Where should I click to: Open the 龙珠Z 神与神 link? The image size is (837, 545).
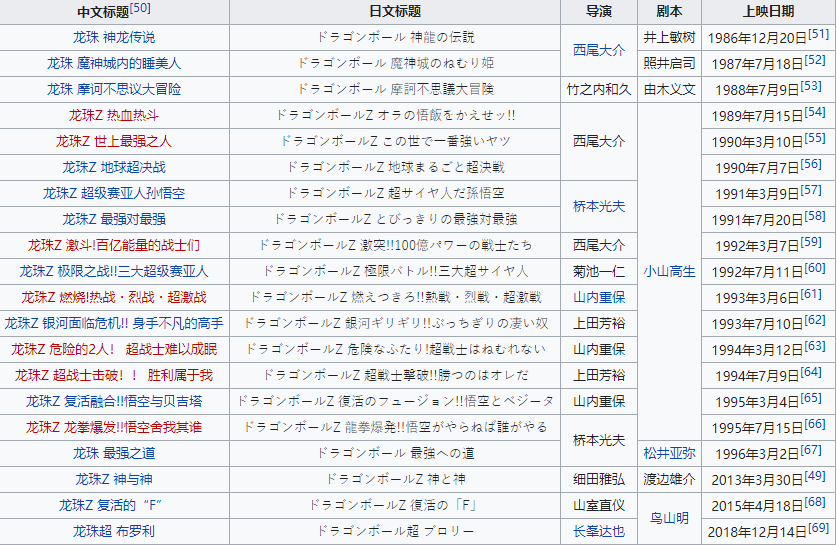pos(114,479)
